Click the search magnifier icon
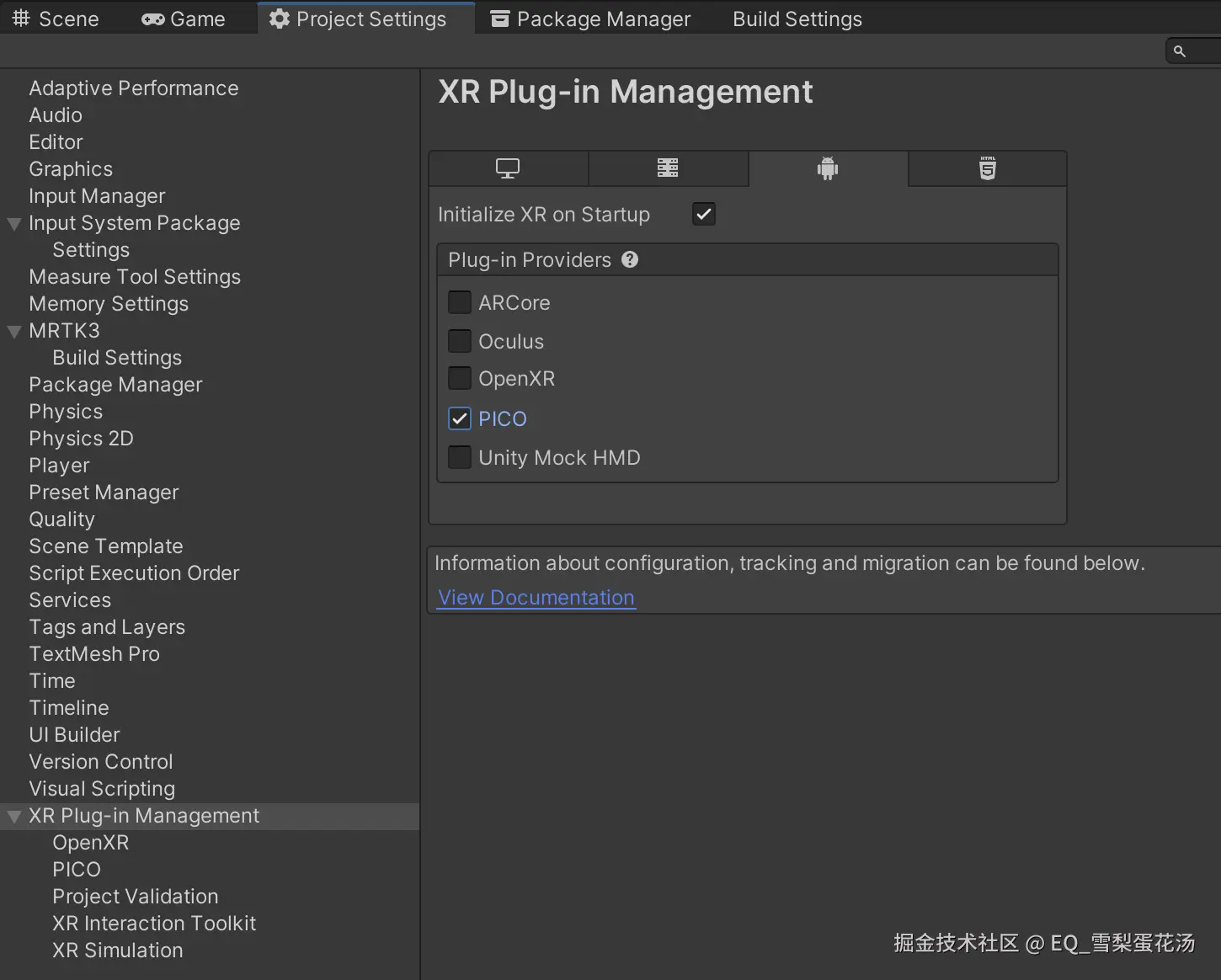1221x980 pixels. pos(1180,51)
